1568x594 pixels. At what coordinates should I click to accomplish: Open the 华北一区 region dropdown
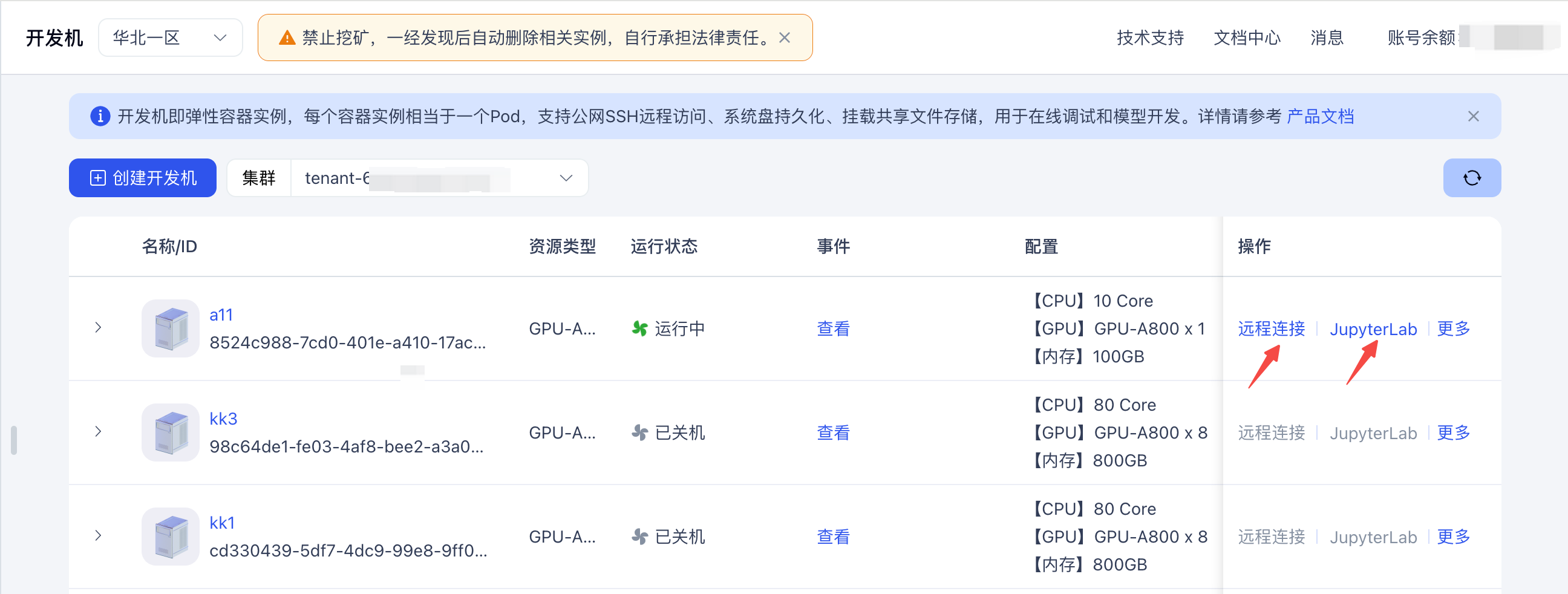[170, 37]
